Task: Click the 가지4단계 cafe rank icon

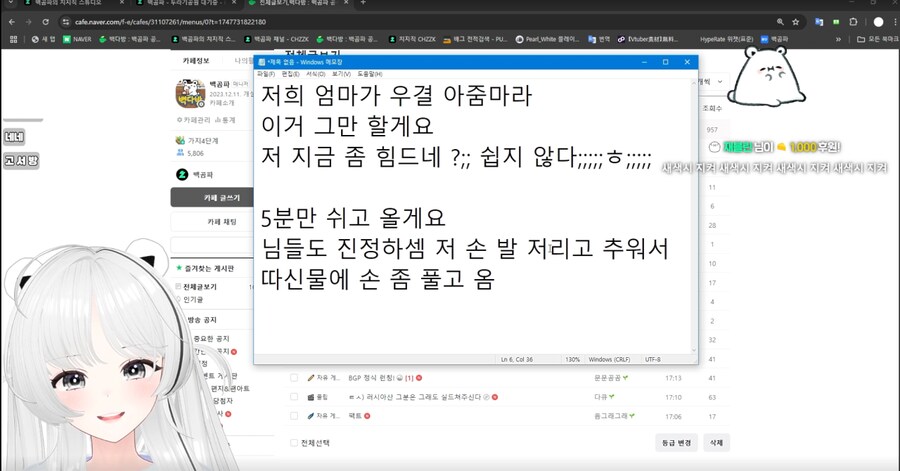Action: (180, 141)
